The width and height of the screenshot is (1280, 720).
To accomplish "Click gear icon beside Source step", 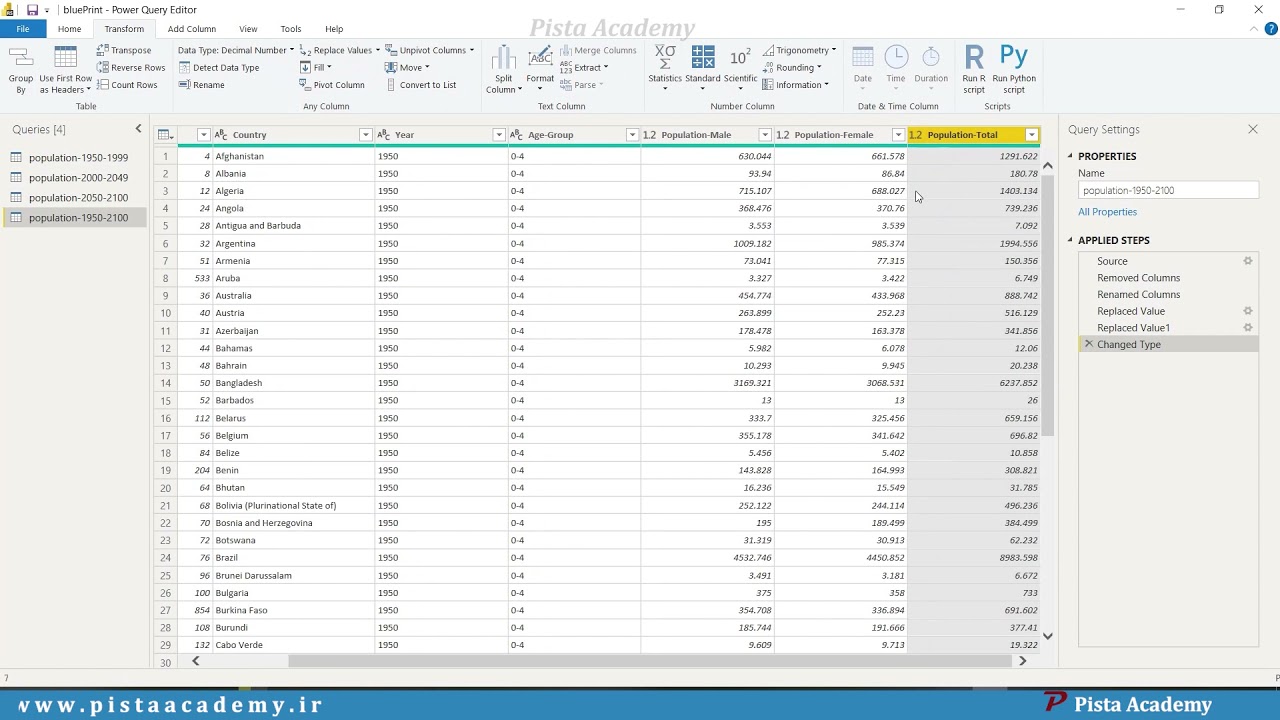I will [1248, 261].
